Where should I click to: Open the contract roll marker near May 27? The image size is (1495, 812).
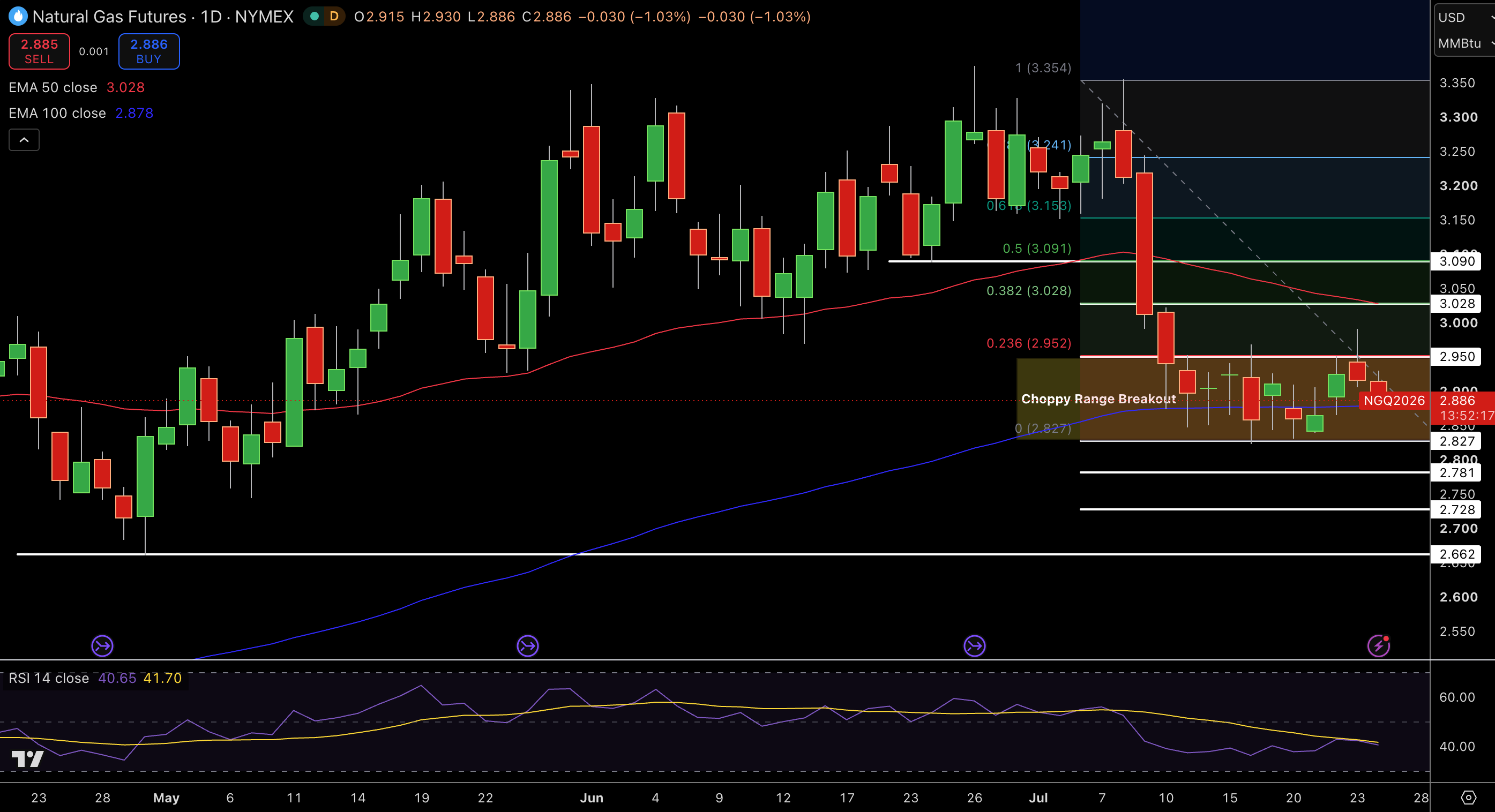click(x=528, y=645)
